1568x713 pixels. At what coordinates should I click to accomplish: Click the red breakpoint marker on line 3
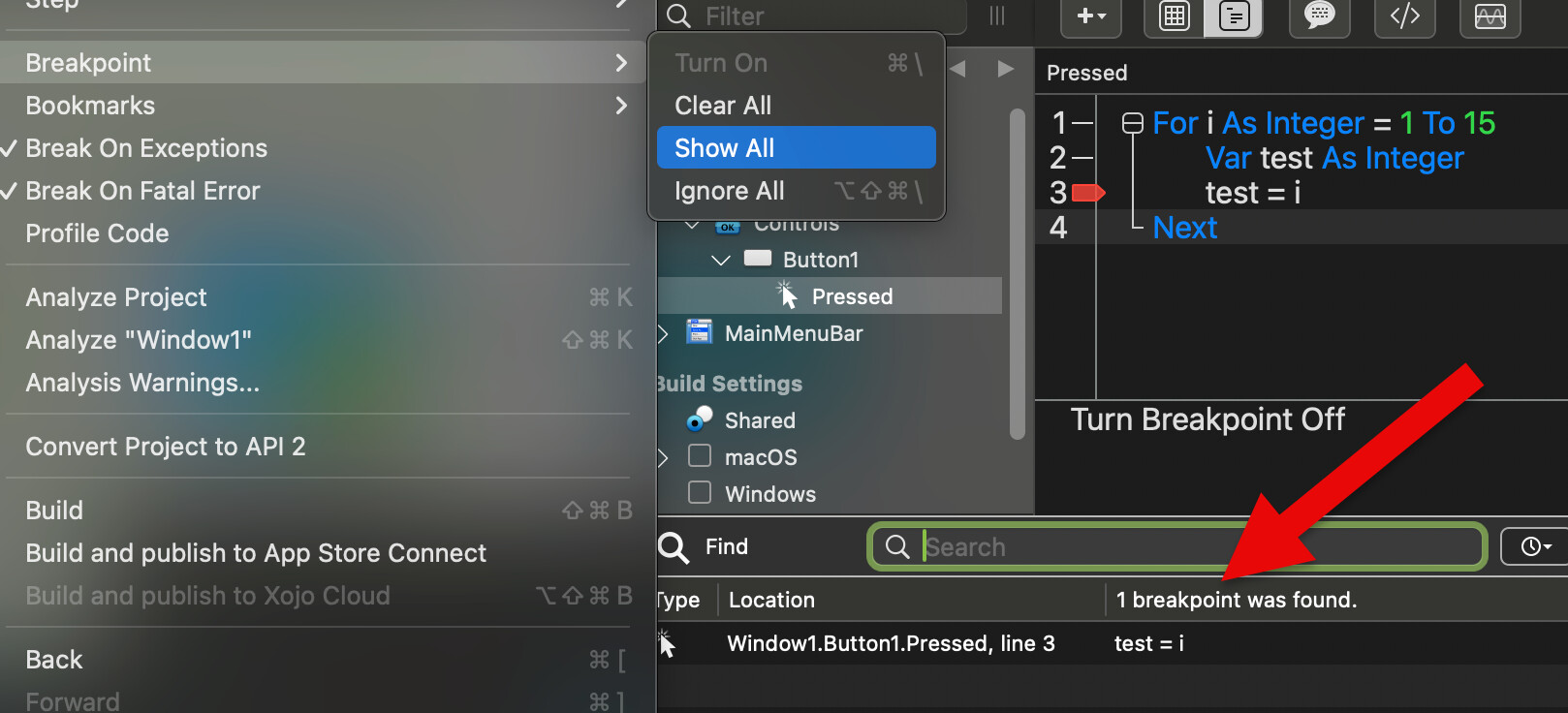(x=1088, y=193)
